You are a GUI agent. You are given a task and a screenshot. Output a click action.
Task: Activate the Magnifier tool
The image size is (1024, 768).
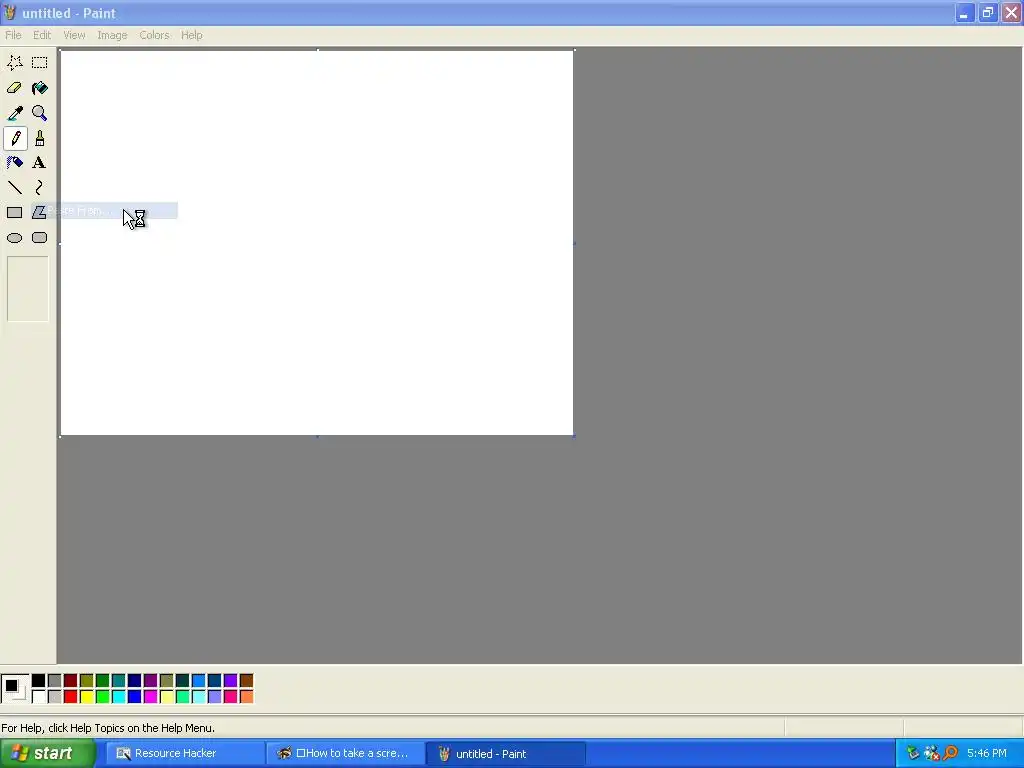(x=40, y=113)
